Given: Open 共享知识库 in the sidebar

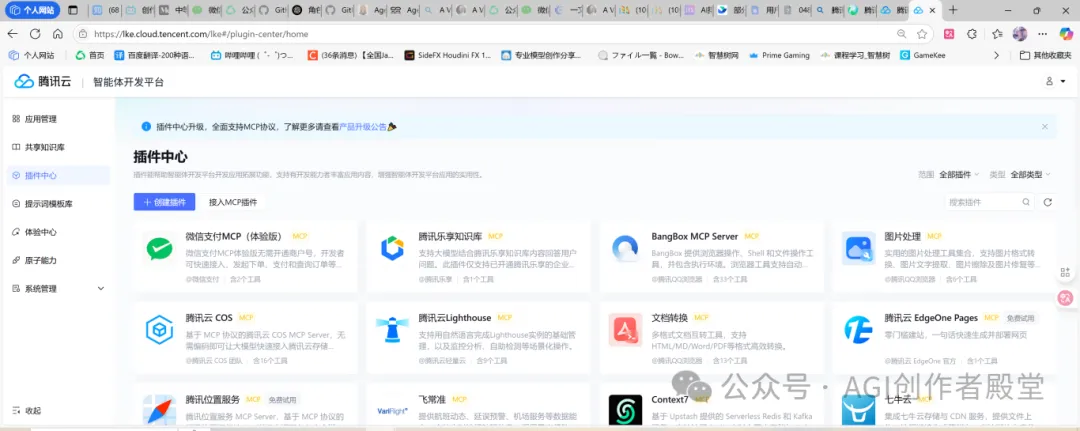Looking at the screenshot, I should (x=59, y=147).
